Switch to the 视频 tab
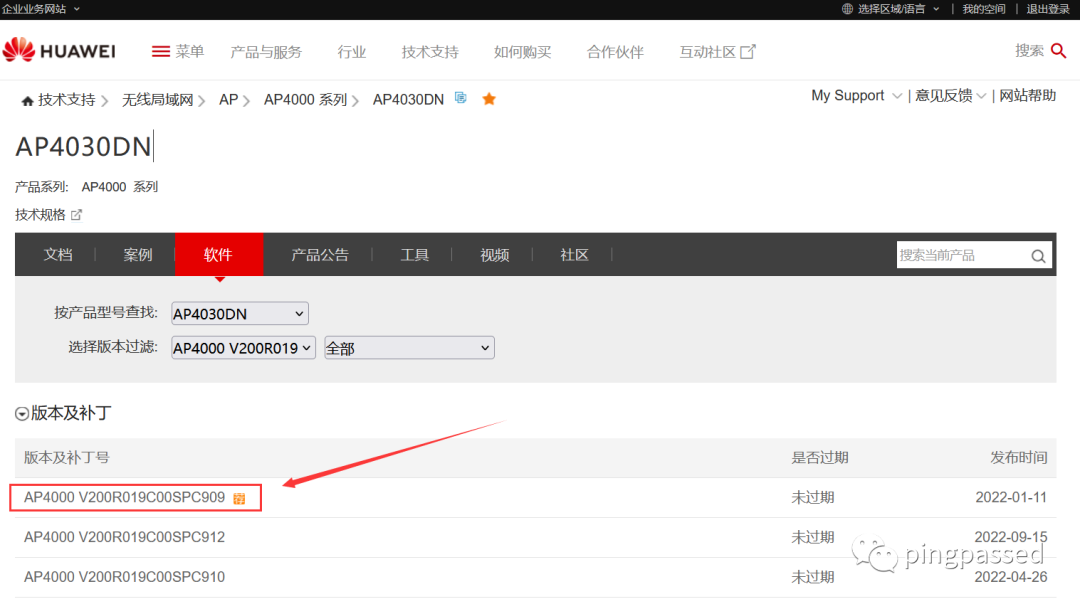Image resolution: width=1080 pixels, height=604 pixels. point(495,255)
